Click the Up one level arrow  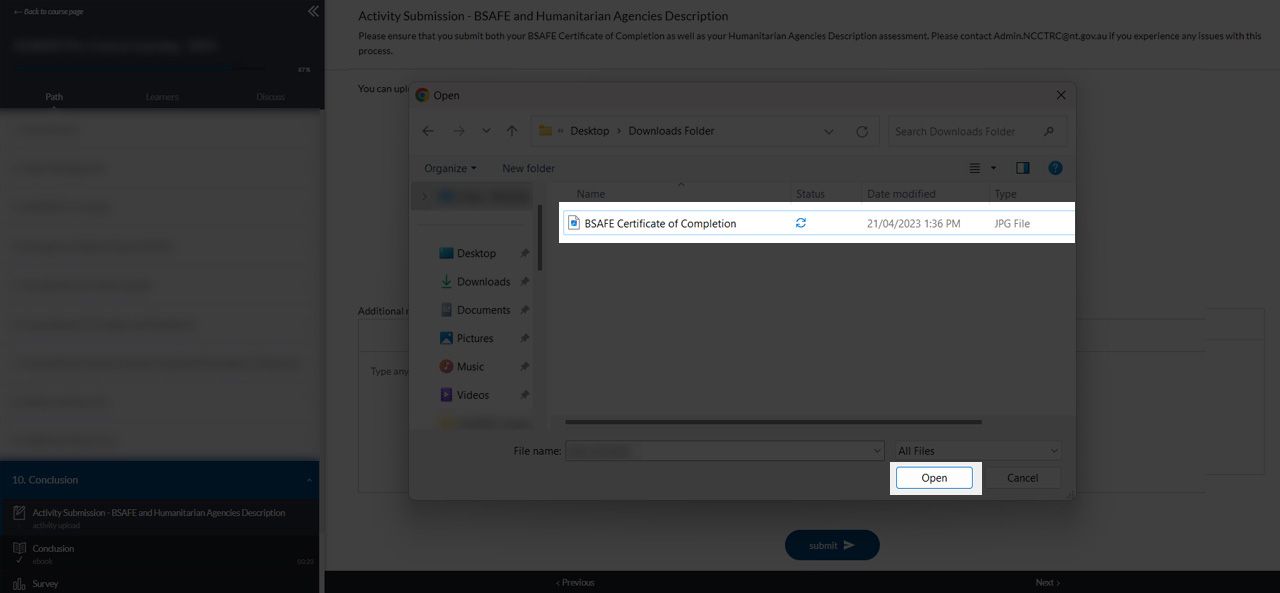[512, 131]
